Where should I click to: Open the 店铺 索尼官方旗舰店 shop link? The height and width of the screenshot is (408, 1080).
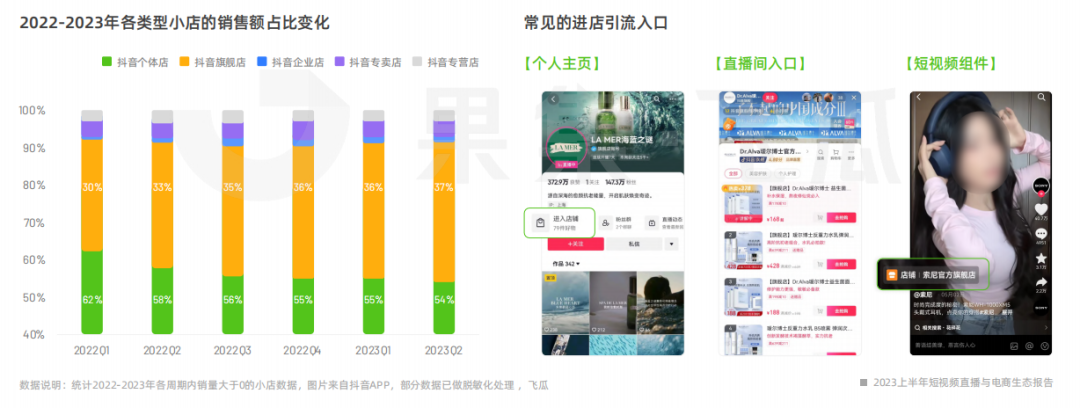[x=933, y=274]
